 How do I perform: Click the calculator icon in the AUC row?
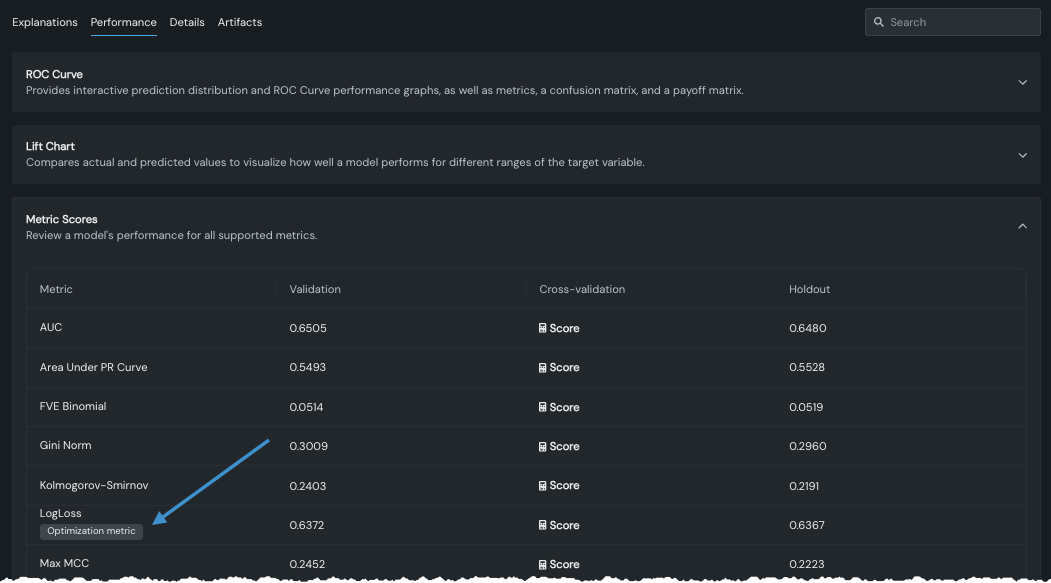click(x=543, y=328)
